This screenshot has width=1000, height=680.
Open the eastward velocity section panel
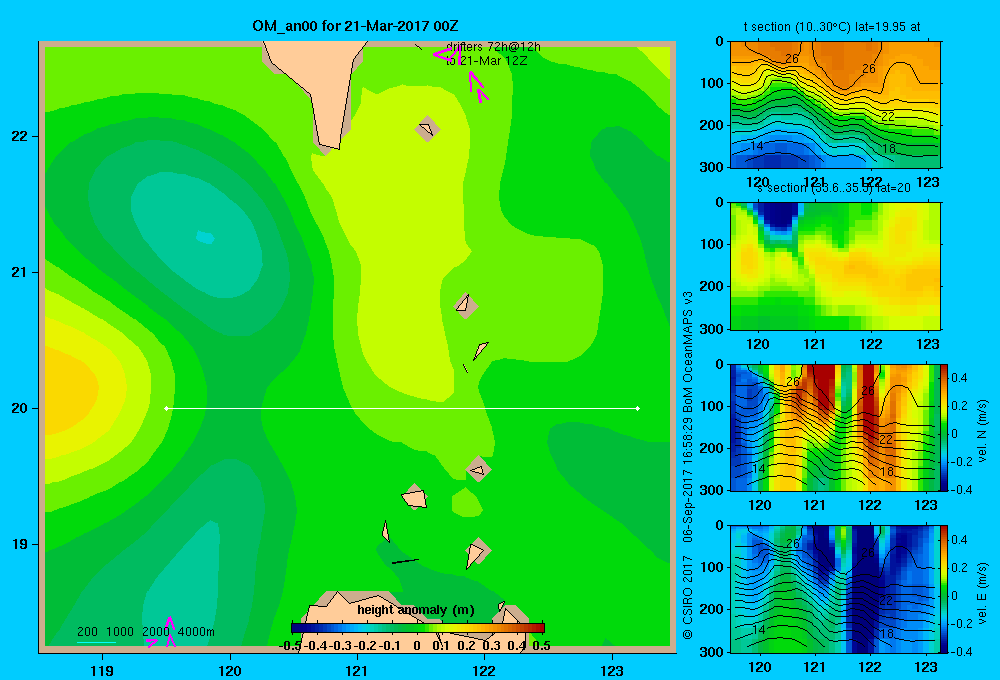point(835,589)
